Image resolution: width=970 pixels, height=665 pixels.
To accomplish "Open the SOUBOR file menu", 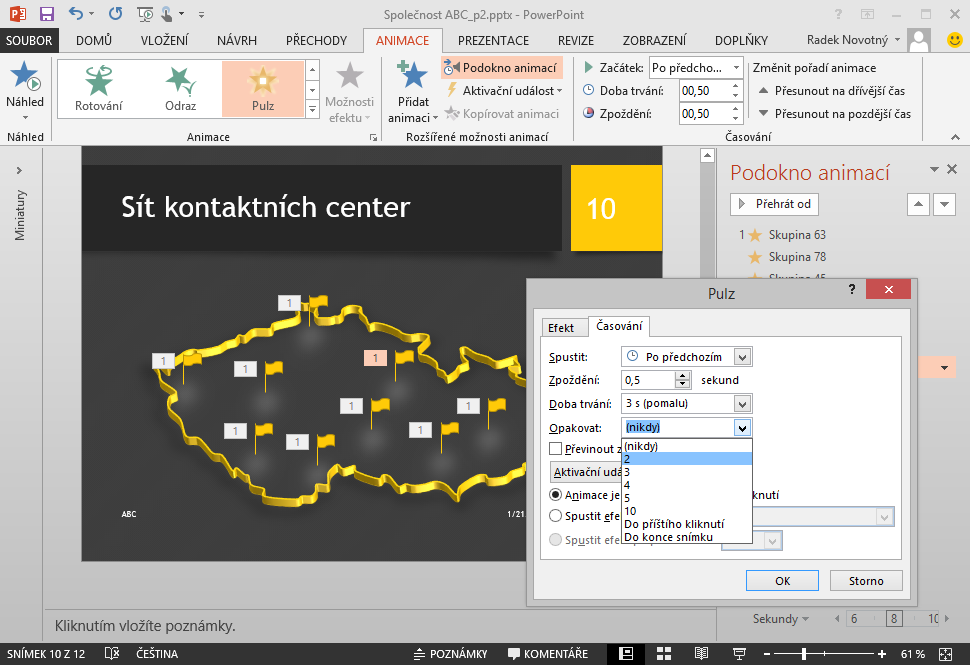I will pos(29,40).
